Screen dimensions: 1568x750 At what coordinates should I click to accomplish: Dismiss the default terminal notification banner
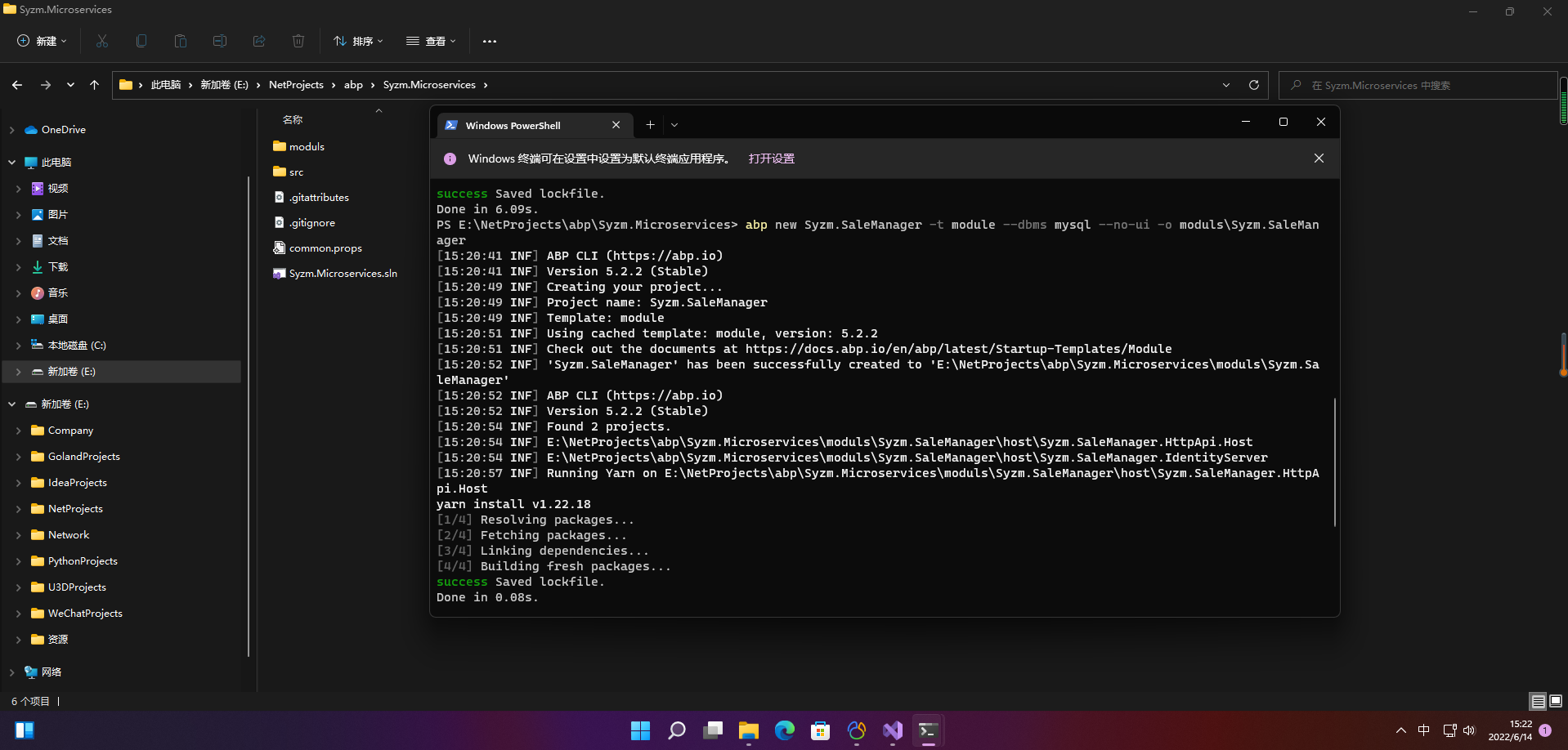click(1319, 158)
